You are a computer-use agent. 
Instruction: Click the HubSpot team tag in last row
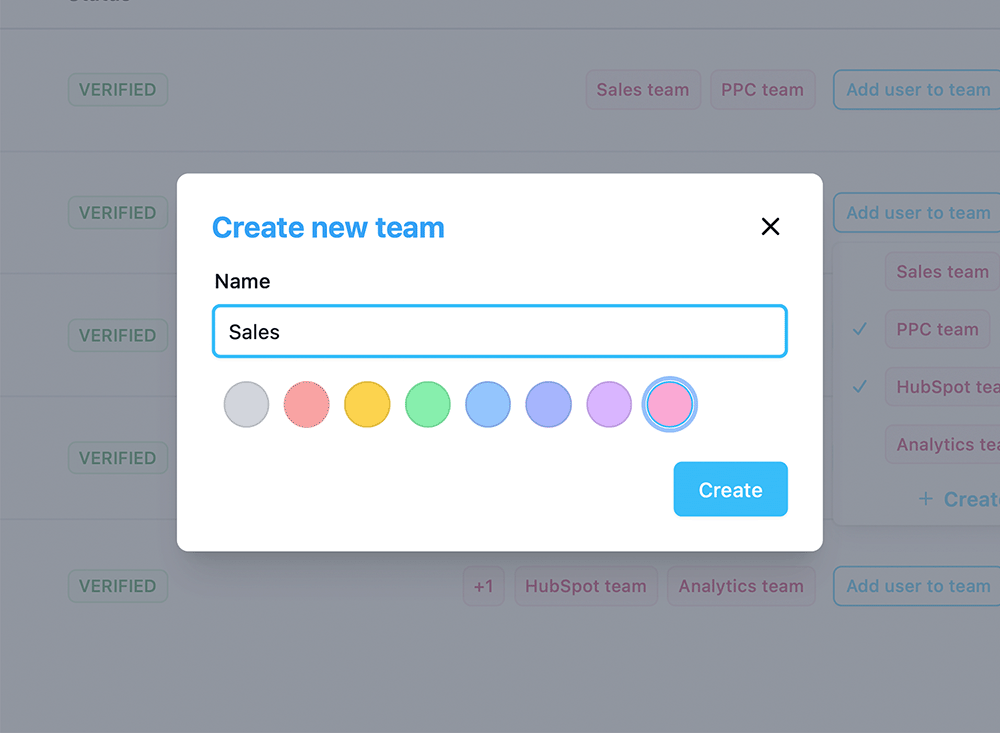click(585, 586)
